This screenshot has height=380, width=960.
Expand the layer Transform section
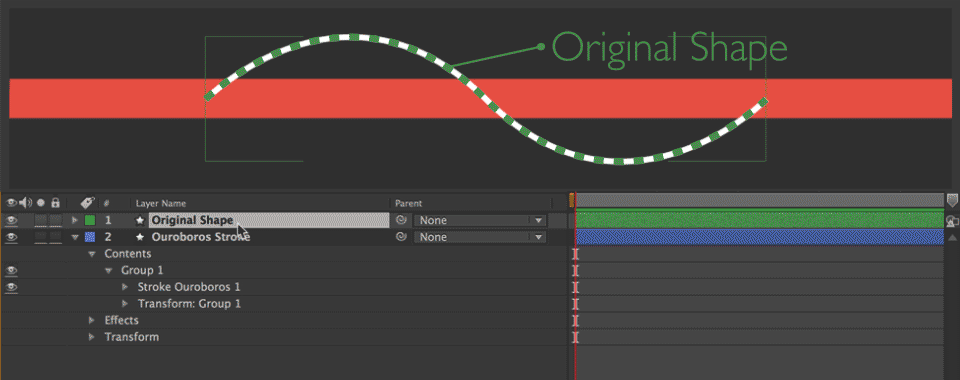click(x=92, y=337)
